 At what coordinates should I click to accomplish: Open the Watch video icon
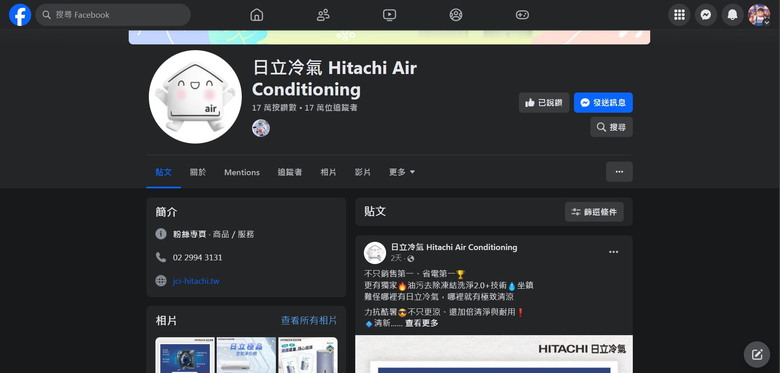pos(390,15)
